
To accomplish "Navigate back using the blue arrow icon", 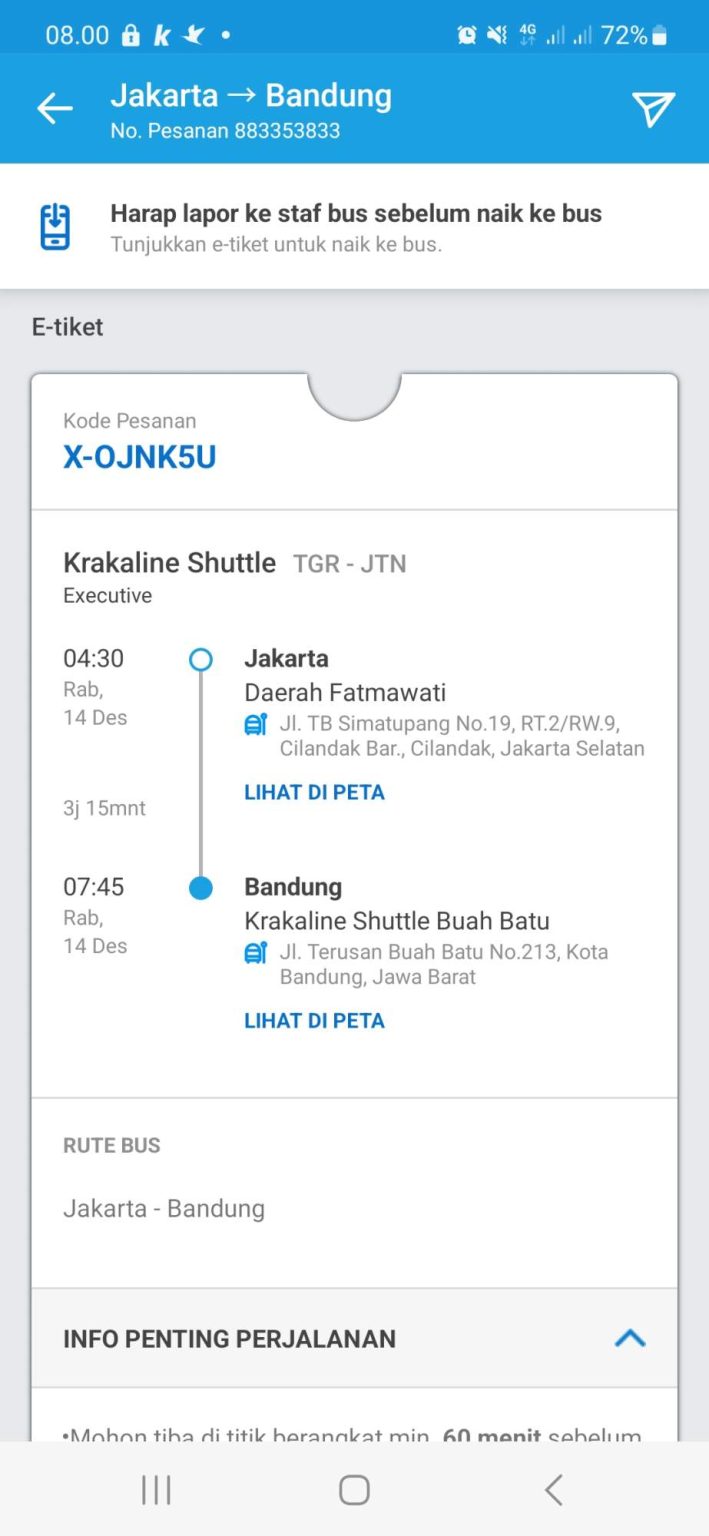I will pyautogui.click(x=54, y=108).
